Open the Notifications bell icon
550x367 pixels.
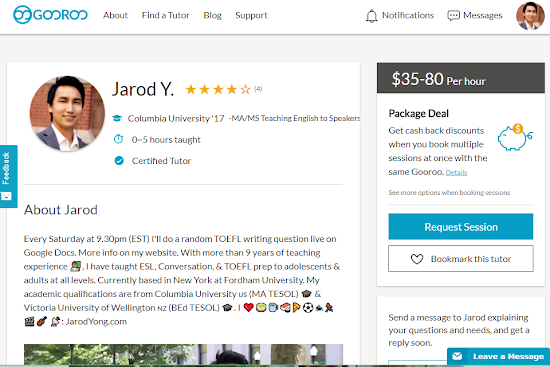(x=371, y=16)
